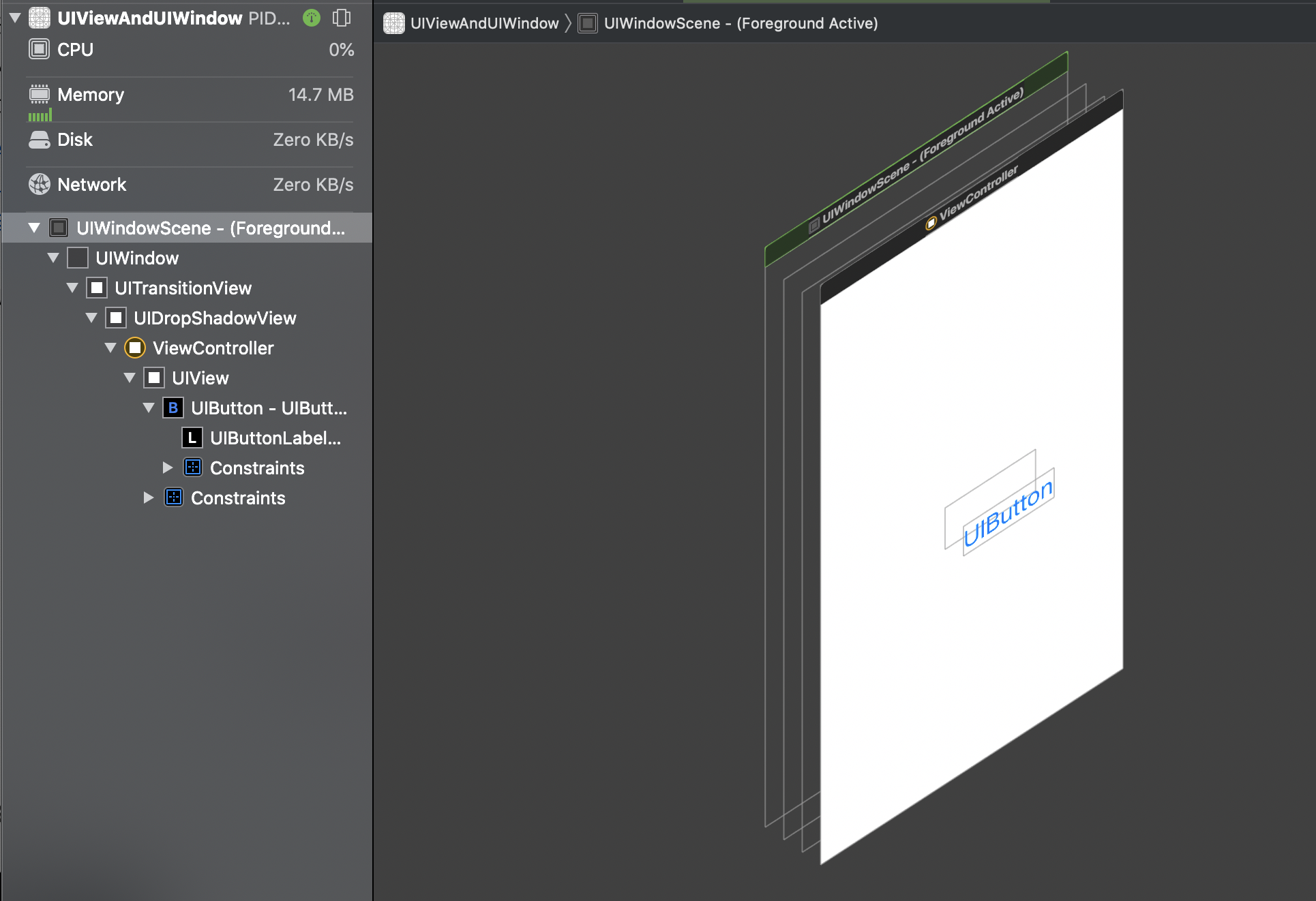Click UIWindowScene breadcrumb in jump bar

coord(741,23)
